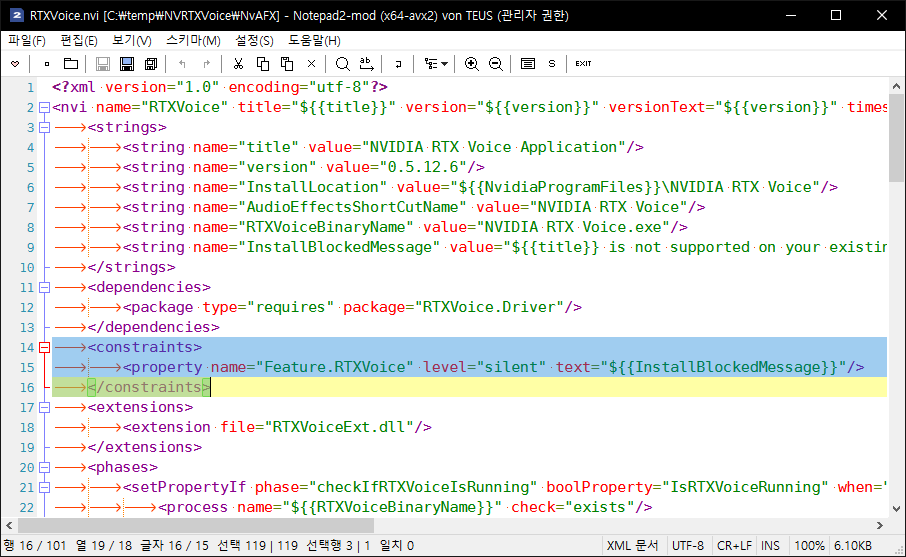The image size is (906, 557).
Task: Click UTF-8 encoding in status bar
Action: tap(688, 546)
